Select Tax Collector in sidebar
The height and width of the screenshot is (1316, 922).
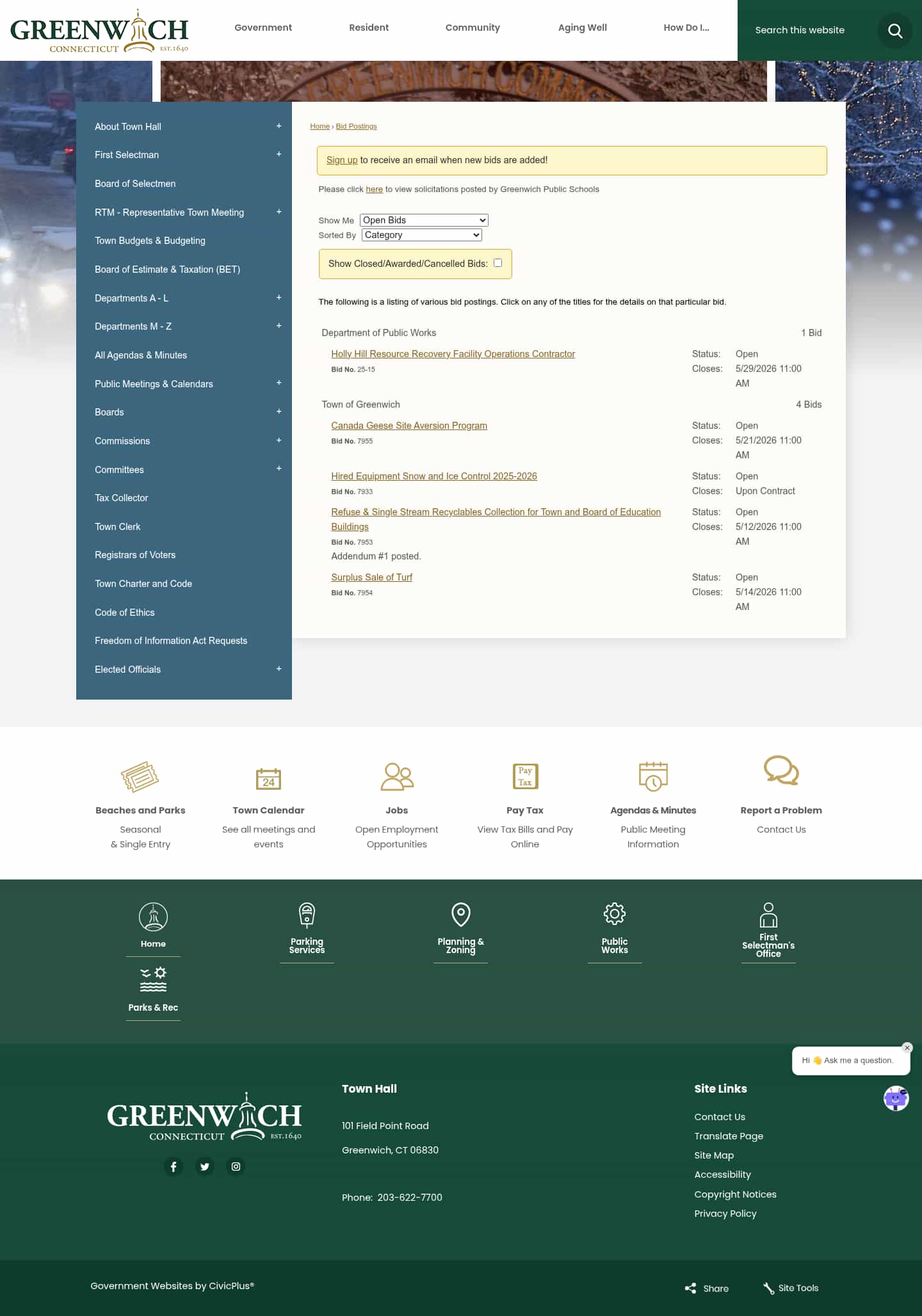coord(122,498)
